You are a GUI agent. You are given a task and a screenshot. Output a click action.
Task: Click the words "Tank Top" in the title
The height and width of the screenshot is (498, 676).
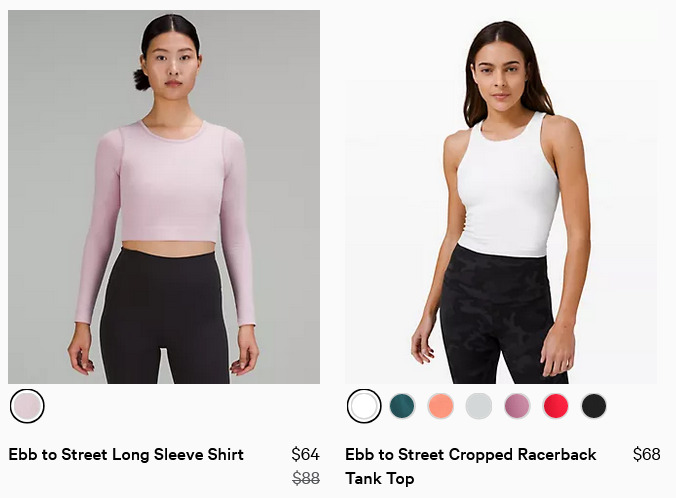[x=380, y=479]
